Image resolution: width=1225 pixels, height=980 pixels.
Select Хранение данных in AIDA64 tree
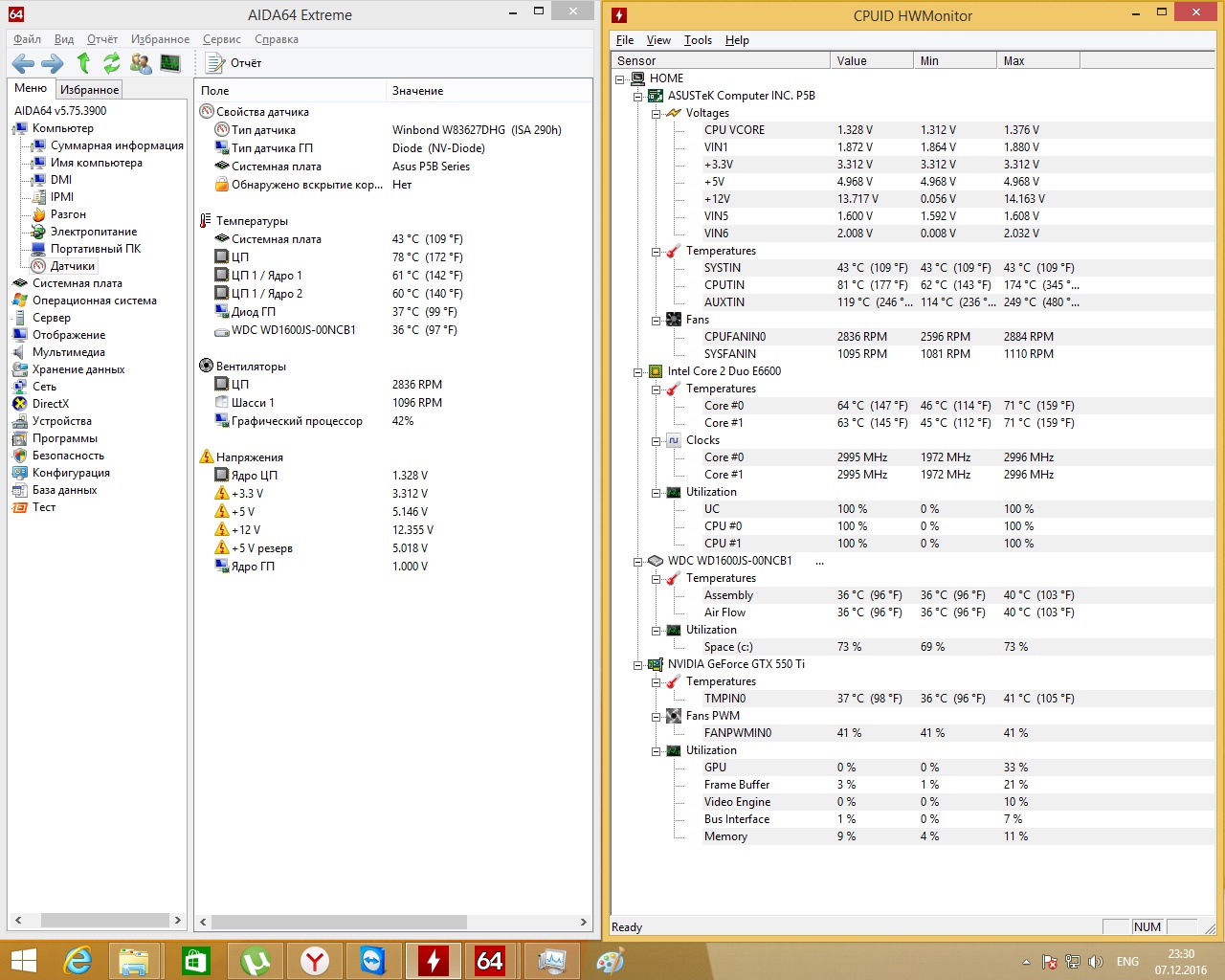(x=78, y=369)
